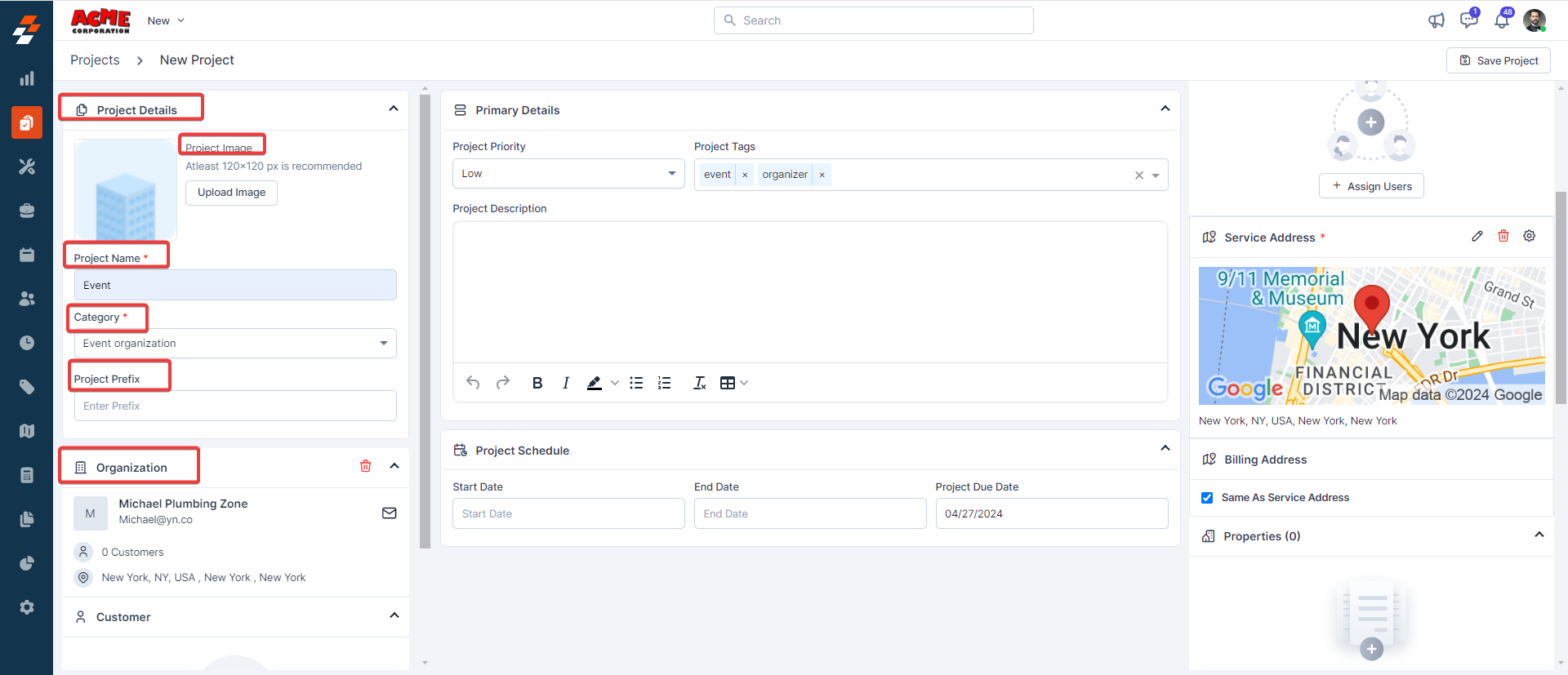The height and width of the screenshot is (675, 1568).
Task: Insert a bulleted list in description
Action: coord(636,383)
